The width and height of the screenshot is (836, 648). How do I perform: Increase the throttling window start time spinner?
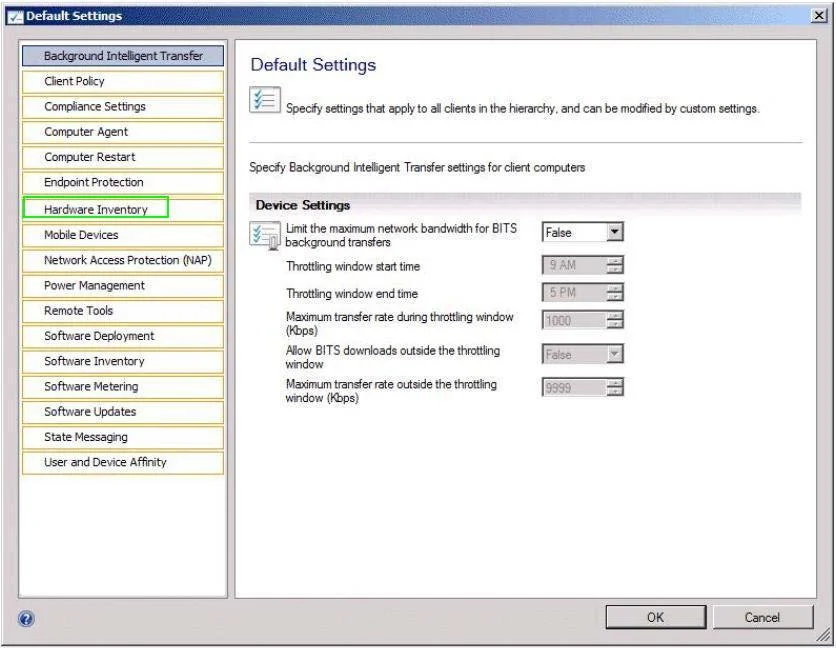[615, 261]
